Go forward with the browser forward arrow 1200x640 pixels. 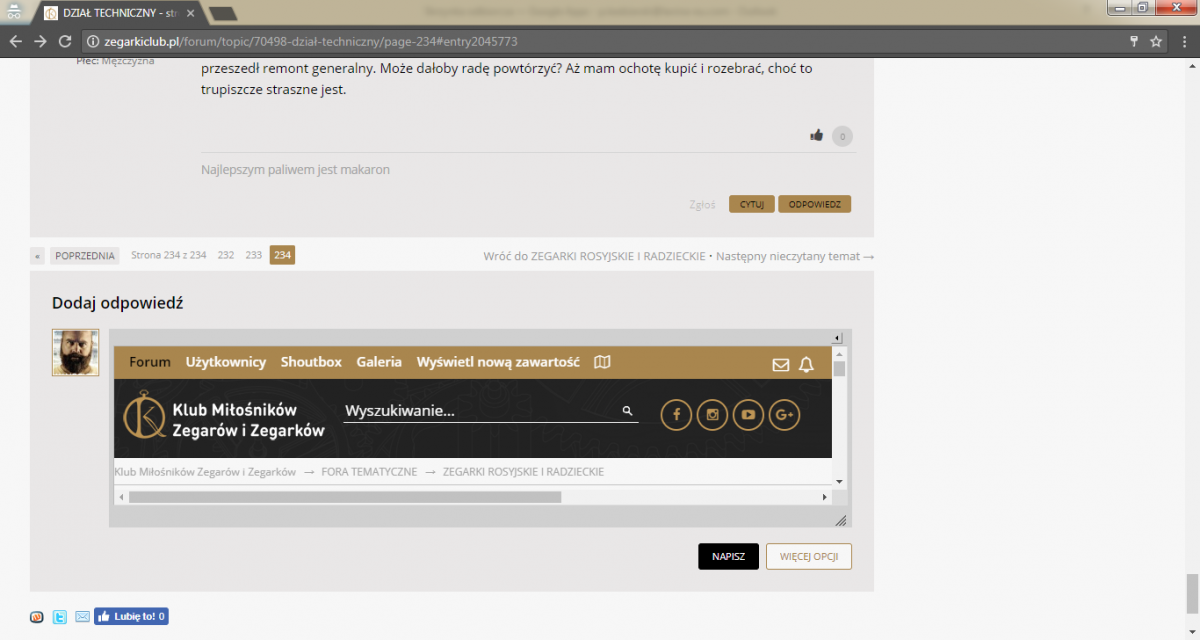(40, 42)
